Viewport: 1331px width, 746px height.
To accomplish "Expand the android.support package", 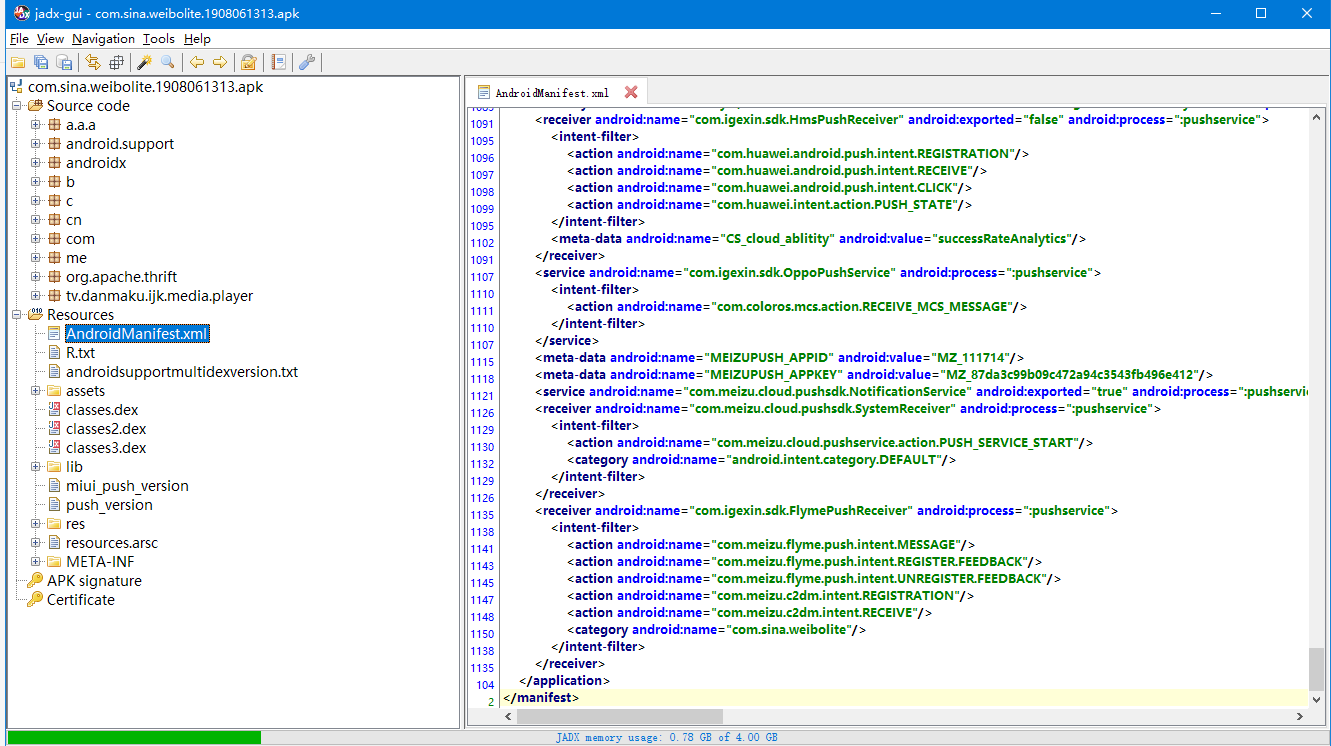I will pos(35,144).
